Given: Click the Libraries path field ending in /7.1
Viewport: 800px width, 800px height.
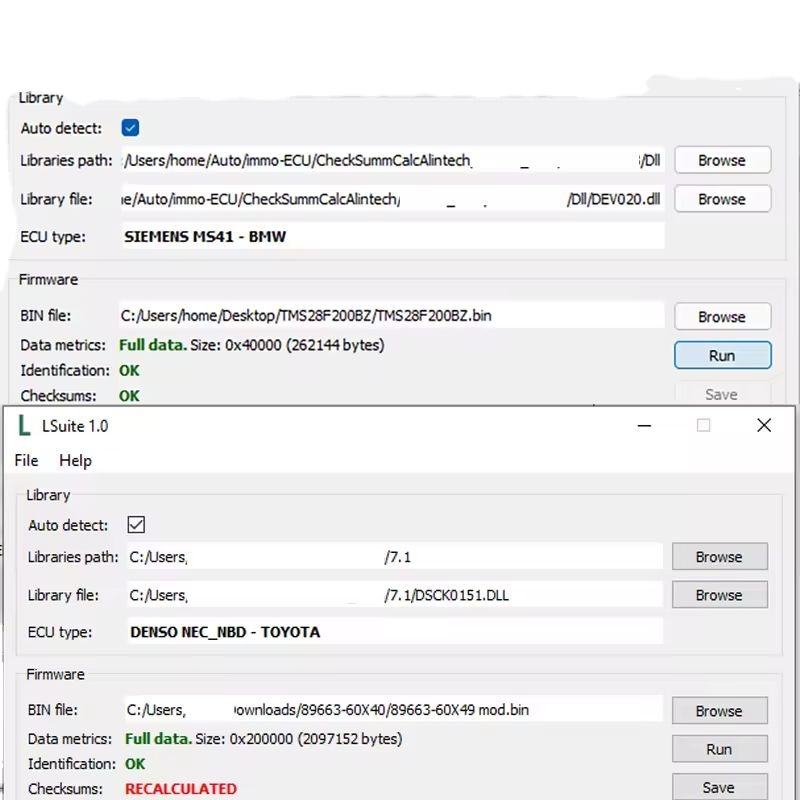Looking at the screenshot, I should point(395,557).
